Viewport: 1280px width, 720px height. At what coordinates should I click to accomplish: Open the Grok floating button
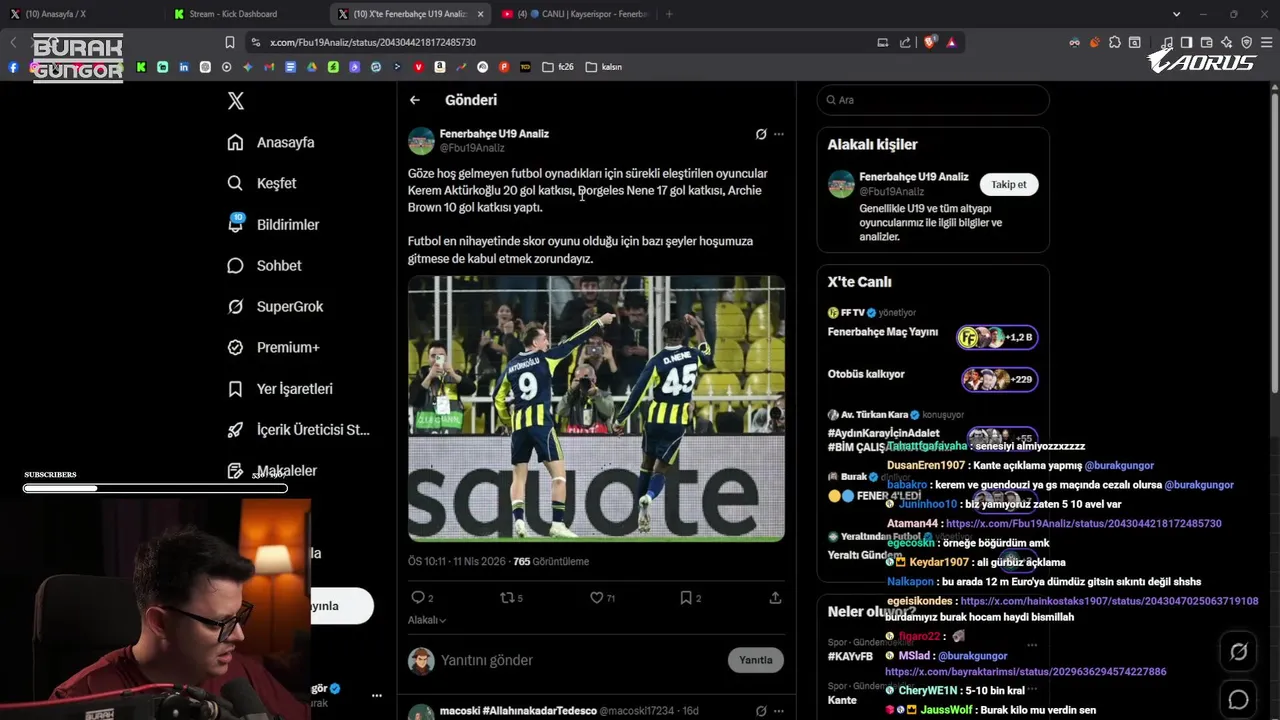pyautogui.click(x=1238, y=652)
